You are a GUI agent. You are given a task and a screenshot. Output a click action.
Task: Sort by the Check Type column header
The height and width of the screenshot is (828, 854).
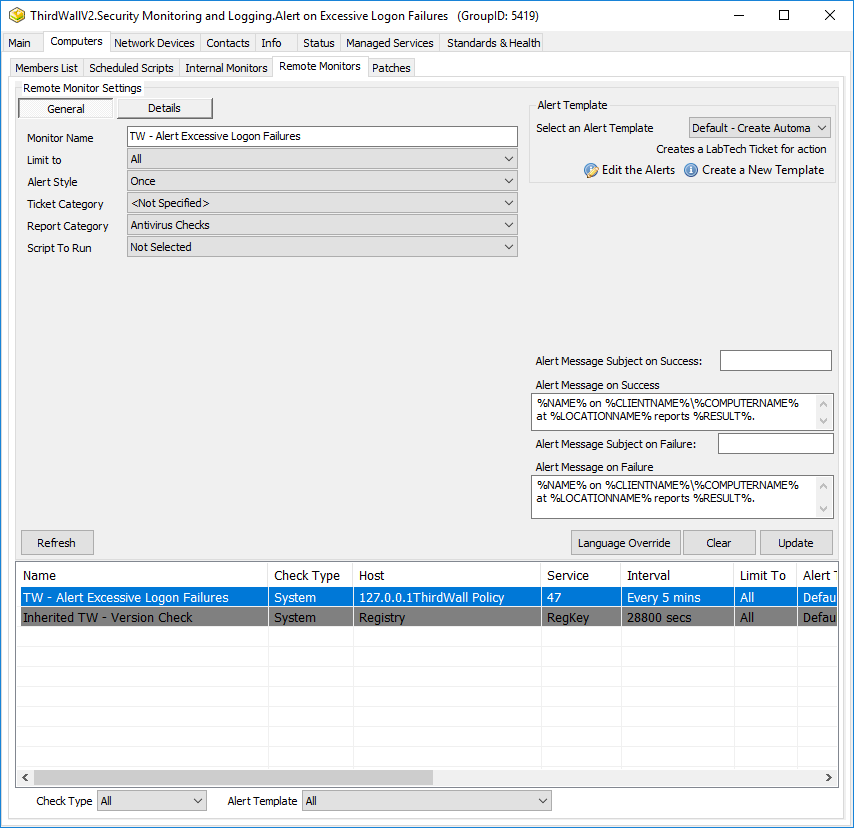(x=310, y=575)
